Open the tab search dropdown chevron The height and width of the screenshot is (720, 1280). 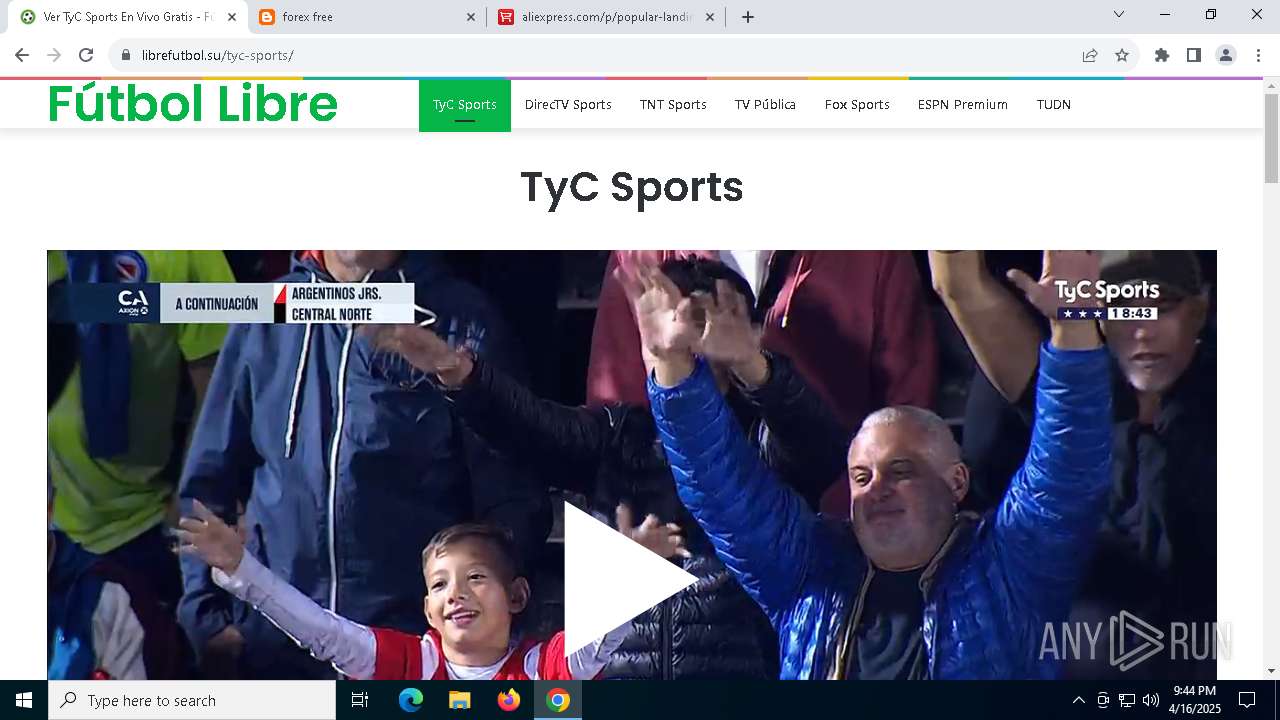pos(1119,14)
